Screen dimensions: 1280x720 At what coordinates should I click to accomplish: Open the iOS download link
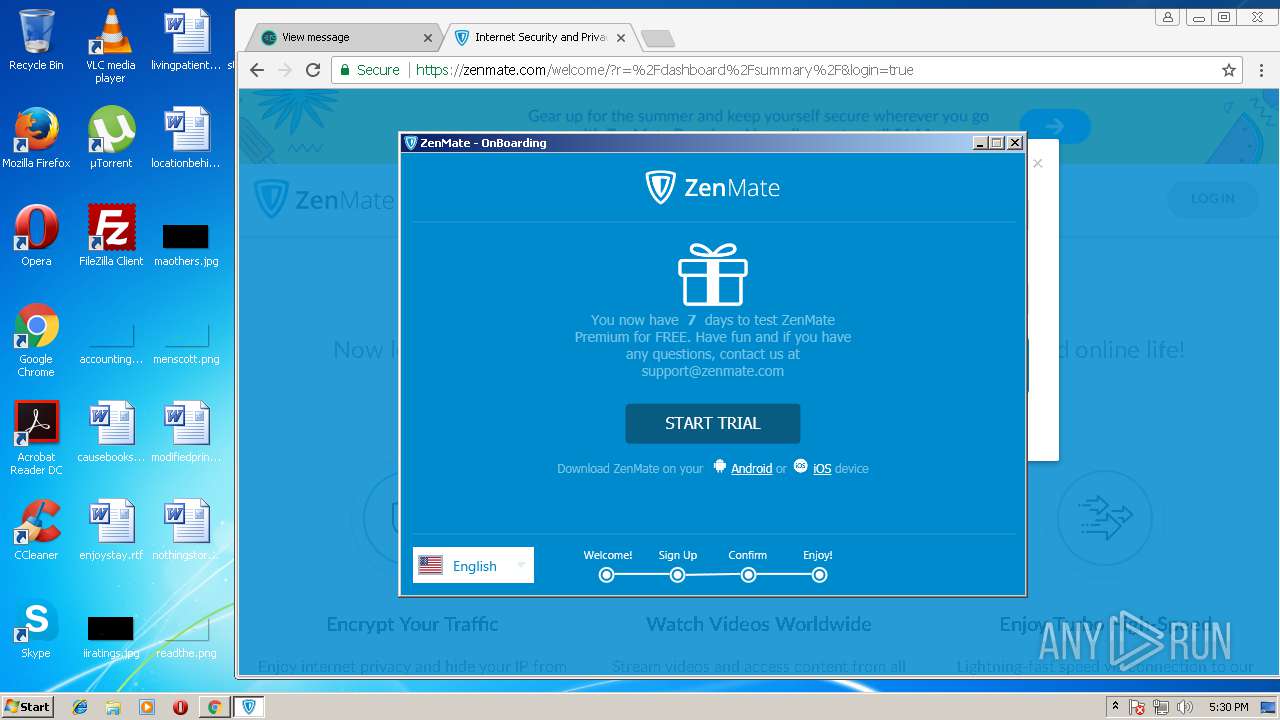[822, 468]
